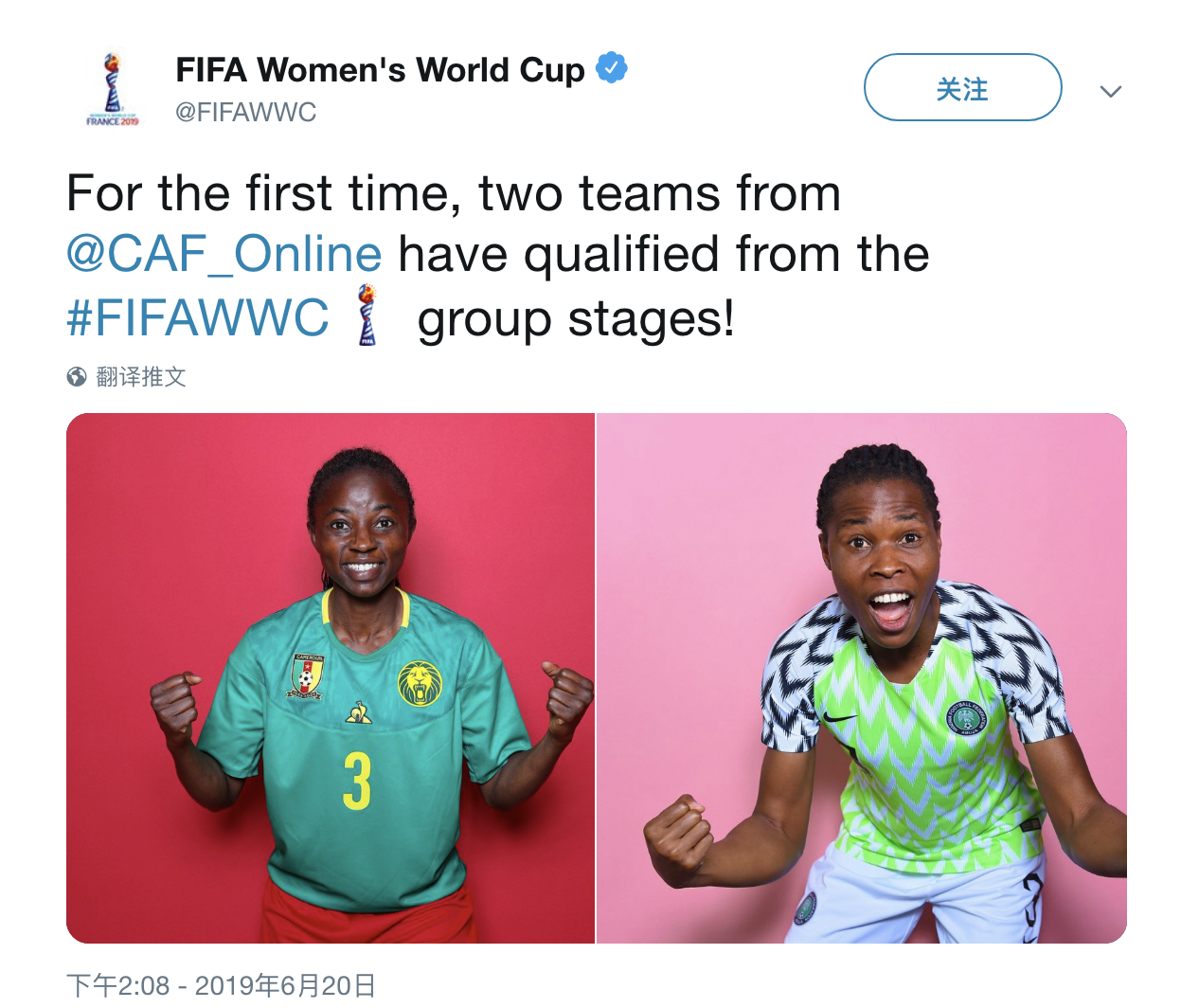Open the #FIFAWWC hashtag link
This screenshot has height=1008, width=1199.
(198, 316)
